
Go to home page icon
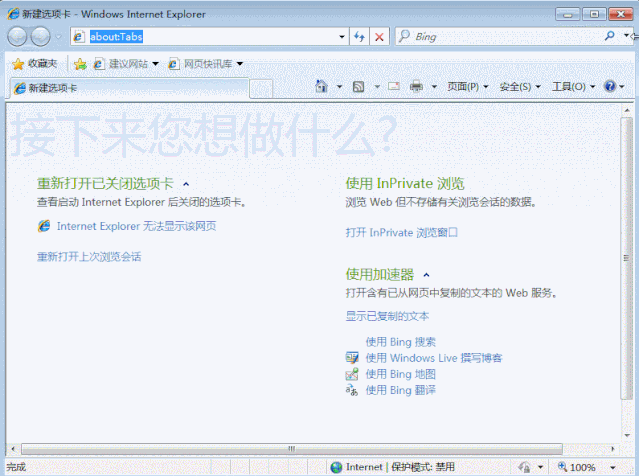click(x=322, y=86)
